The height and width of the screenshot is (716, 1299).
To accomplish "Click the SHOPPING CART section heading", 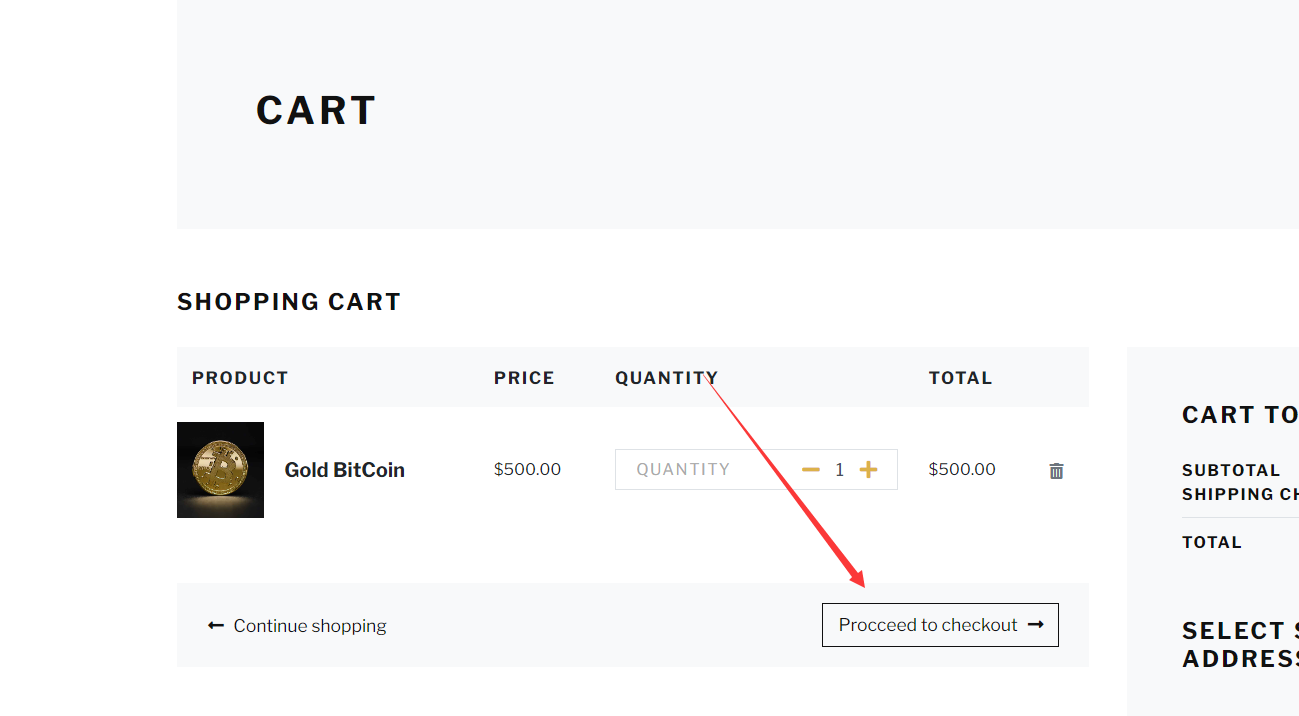I will point(289,302).
